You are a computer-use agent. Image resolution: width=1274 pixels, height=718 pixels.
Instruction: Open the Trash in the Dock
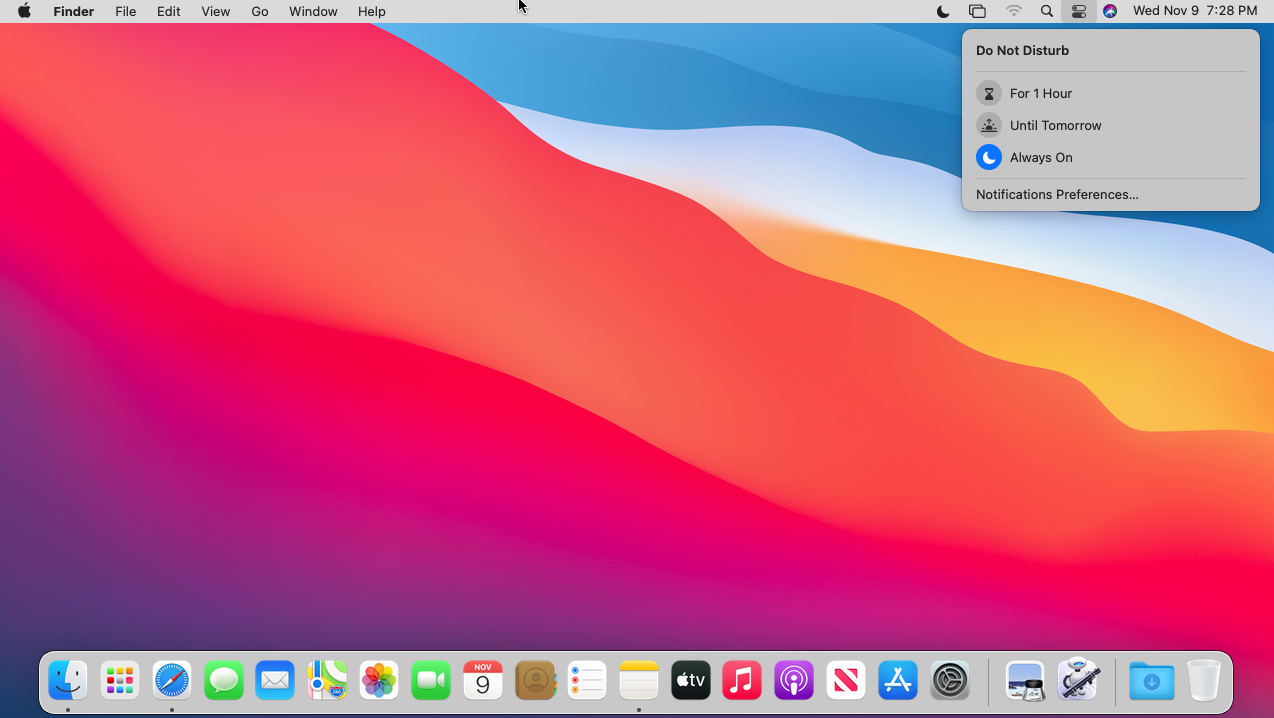1204,680
